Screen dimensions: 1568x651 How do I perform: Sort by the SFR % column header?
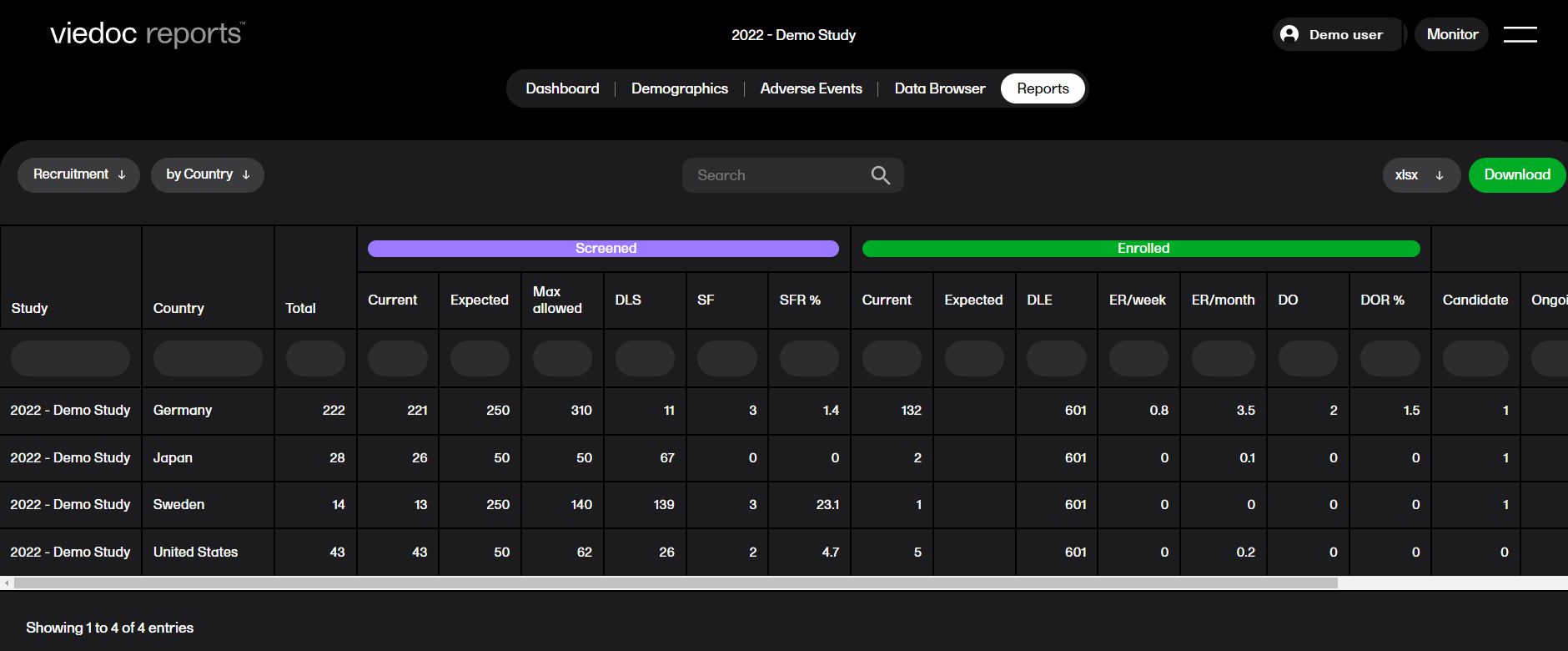(800, 300)
